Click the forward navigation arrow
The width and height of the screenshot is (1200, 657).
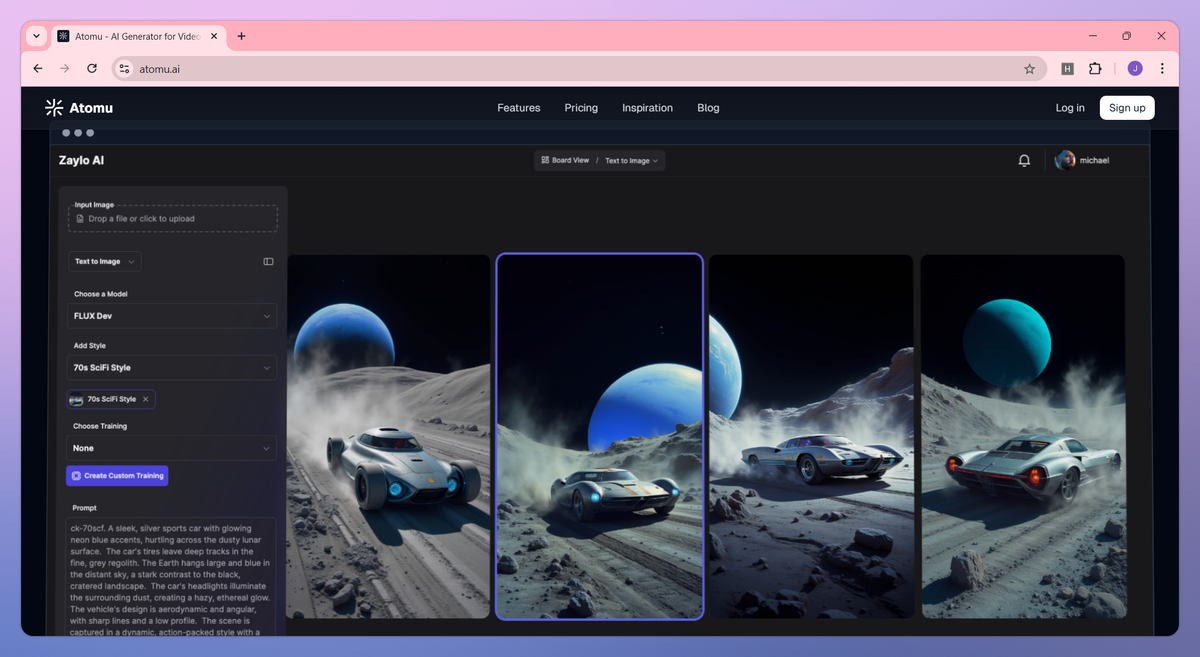click(x=65, y=69)
